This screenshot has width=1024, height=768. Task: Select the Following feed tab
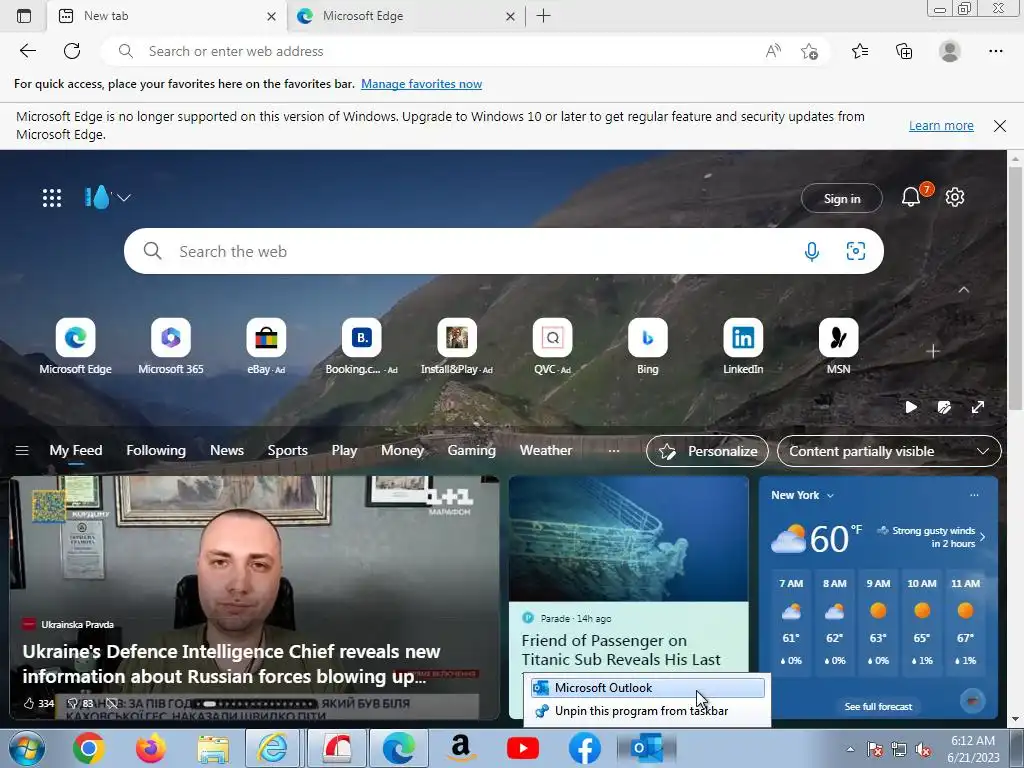point(155,451)
